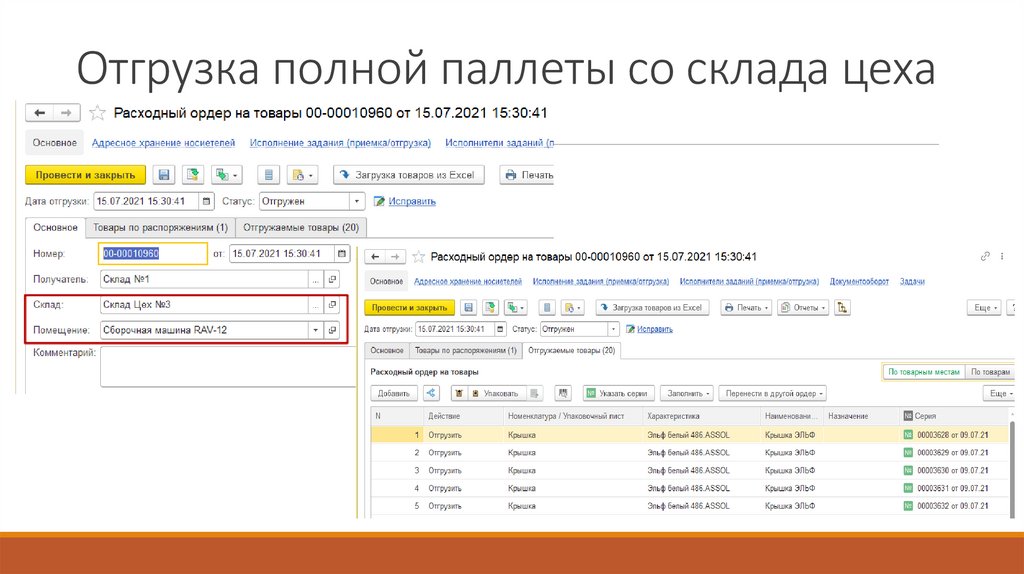Switch to Товары по распоряжениям (1) tab, front window
The width and height of the screenshot is (1024, 574).
[x=466, y=351]
